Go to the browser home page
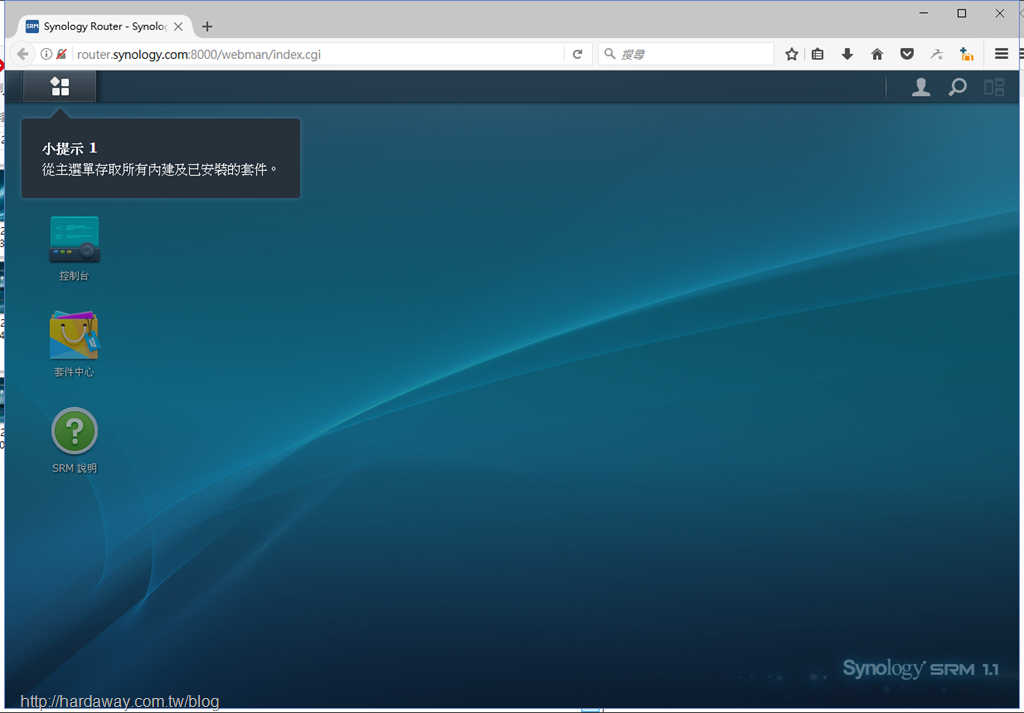This screenshot has width=1024, height=713. (x=877, y=54)
